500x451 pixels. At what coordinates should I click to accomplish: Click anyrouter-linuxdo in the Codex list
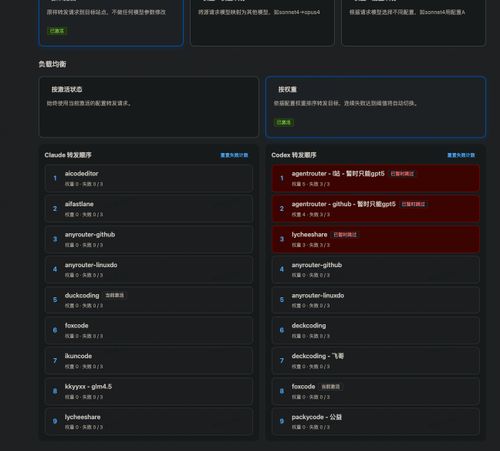[376, 300]
